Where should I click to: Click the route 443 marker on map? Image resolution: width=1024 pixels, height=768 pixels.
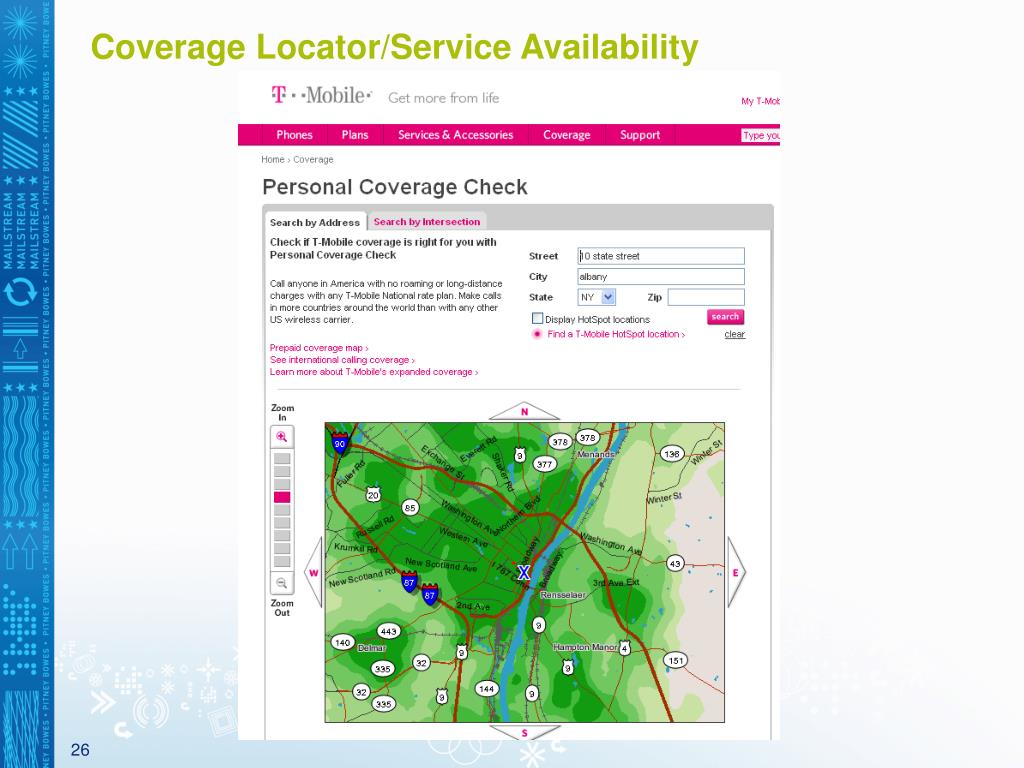pyautogui.click(x=389, y=631)
